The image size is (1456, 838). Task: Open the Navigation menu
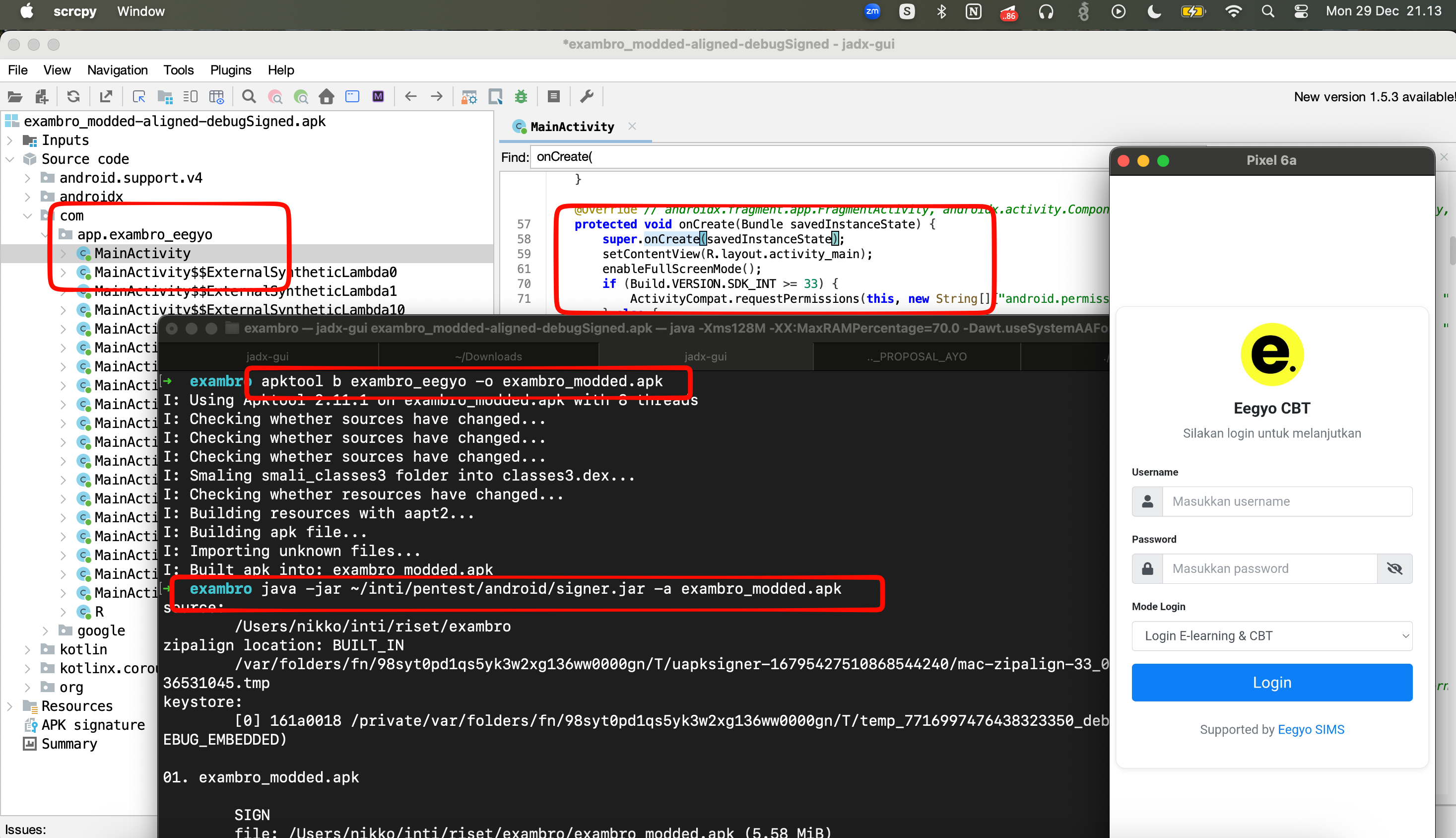coord(117,70)
